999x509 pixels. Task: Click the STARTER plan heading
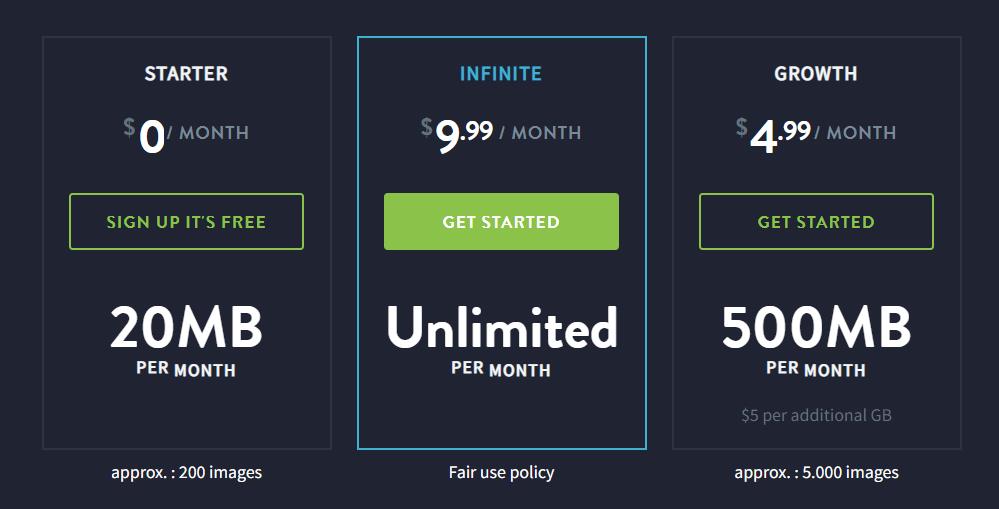pos(186,74)
